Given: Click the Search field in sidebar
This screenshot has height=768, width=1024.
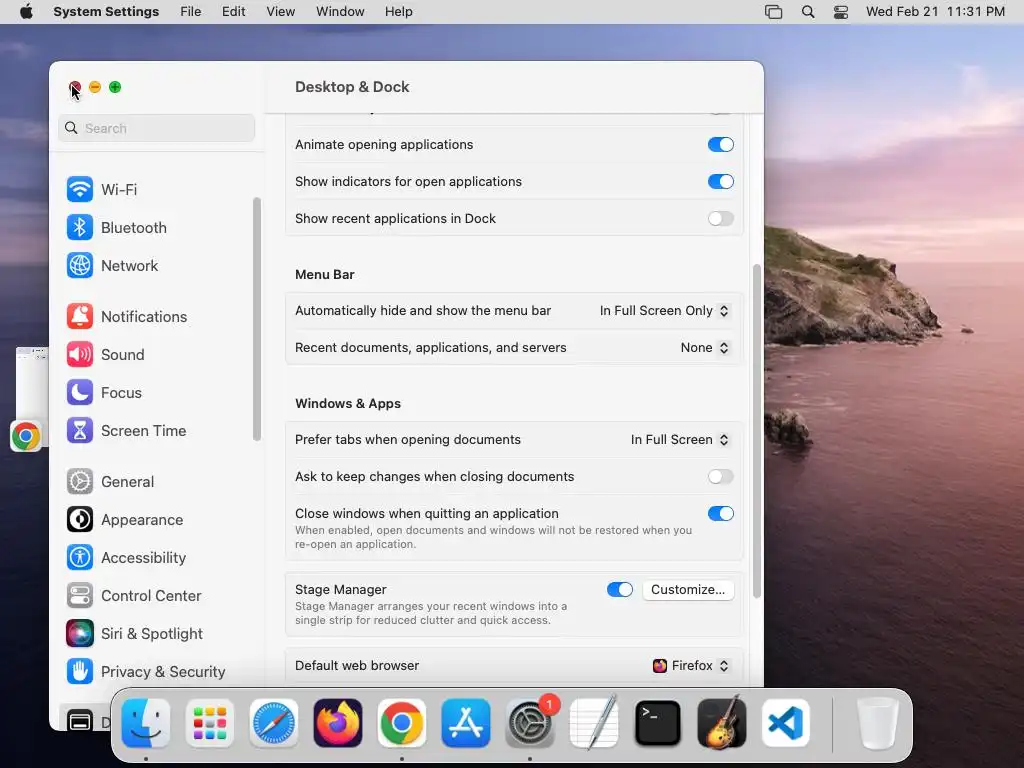Looking at the screenshot, I should tap(157, 128).
